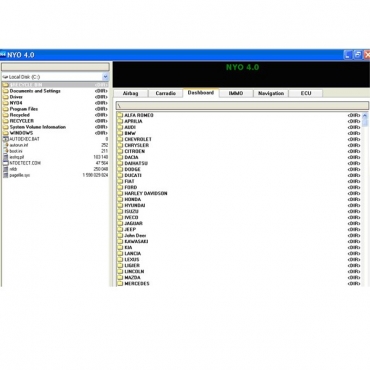Select the WINDOWS folder entry
The image size is (370, 370).
pos(55,133)
